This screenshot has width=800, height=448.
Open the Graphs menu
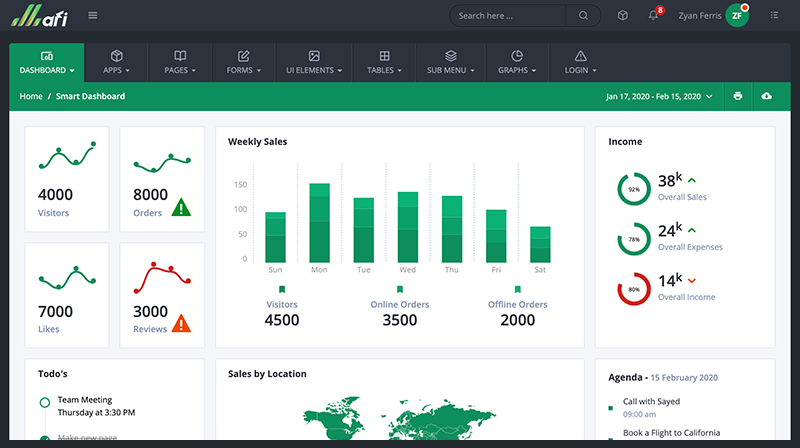click(x=517, y=62)
